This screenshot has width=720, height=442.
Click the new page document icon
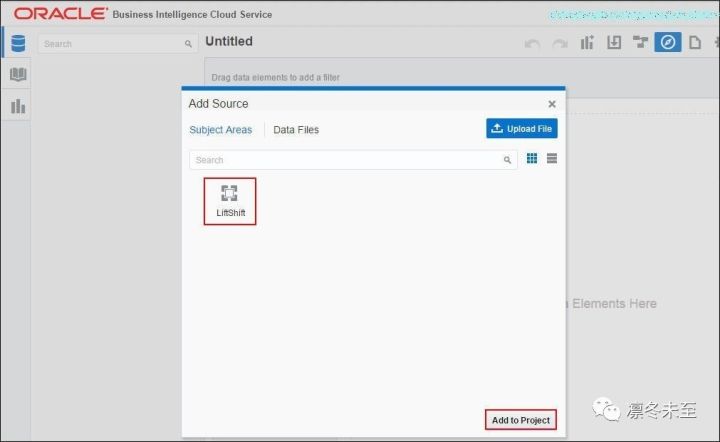695,42
